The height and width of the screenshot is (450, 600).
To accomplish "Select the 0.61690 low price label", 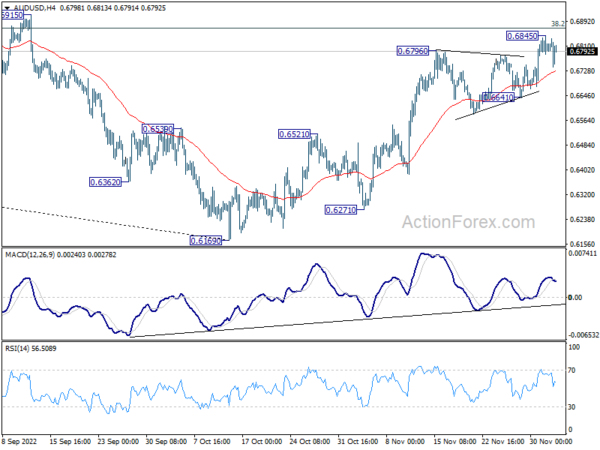I will [x=205, y=241].
